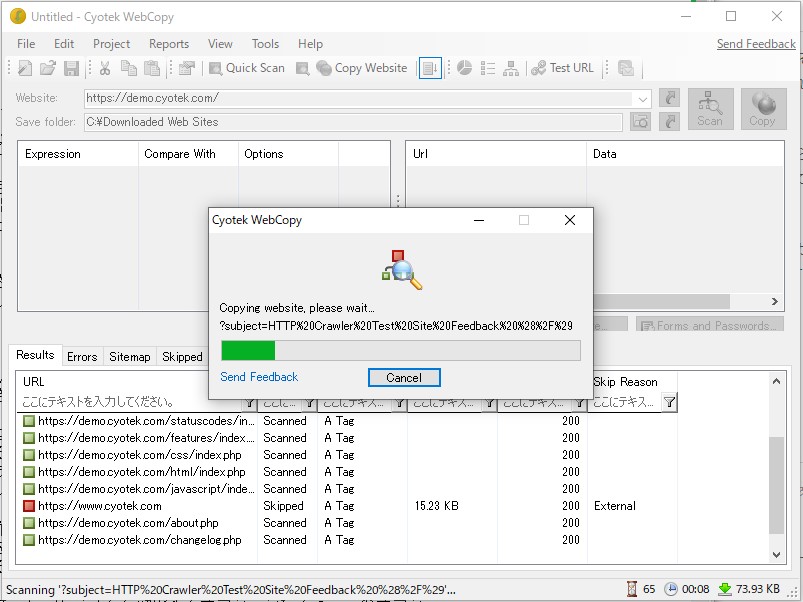
Task: Click Send Feedback link in main window
Action: click(756, 44)
